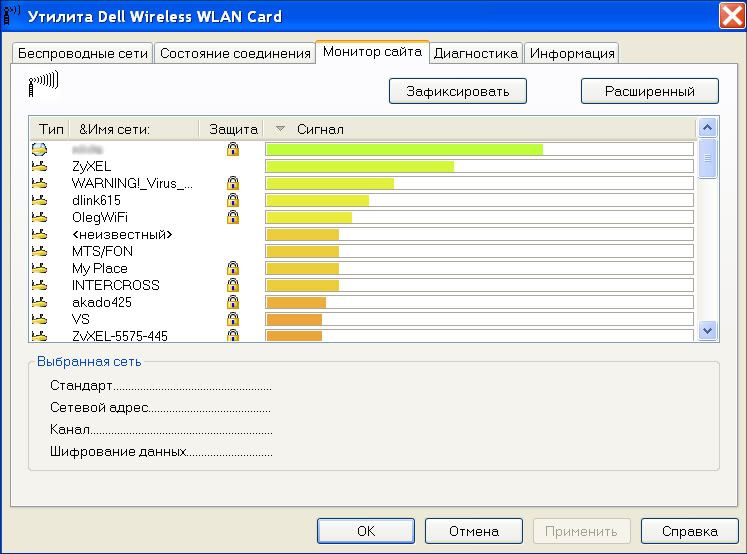Close the Dell Wireless WLAN Card window
The width and height of the screenshot is (747, 554).
732,15
